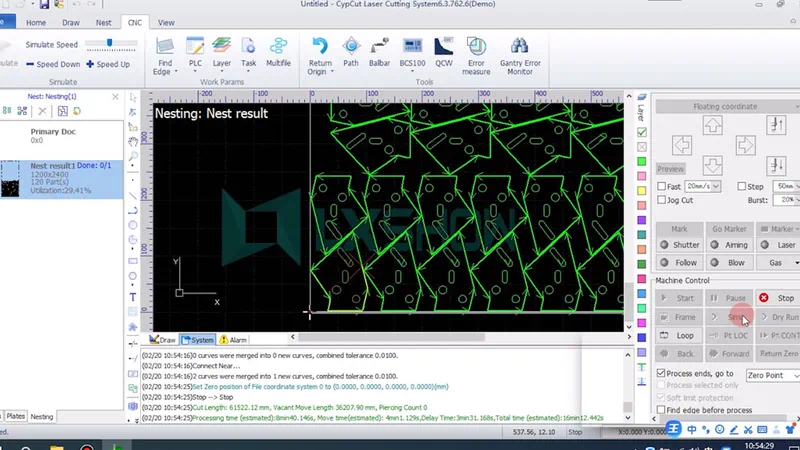
Task: Toggle Find edge before process checkbox
Action: point(661,410)
